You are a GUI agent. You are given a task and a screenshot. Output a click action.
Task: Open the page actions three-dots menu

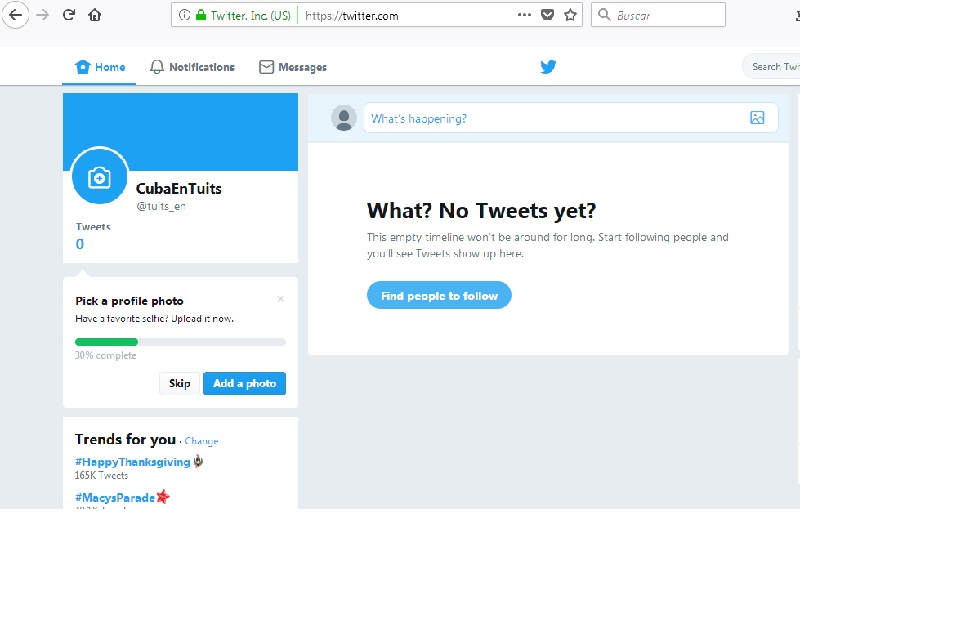524,15
